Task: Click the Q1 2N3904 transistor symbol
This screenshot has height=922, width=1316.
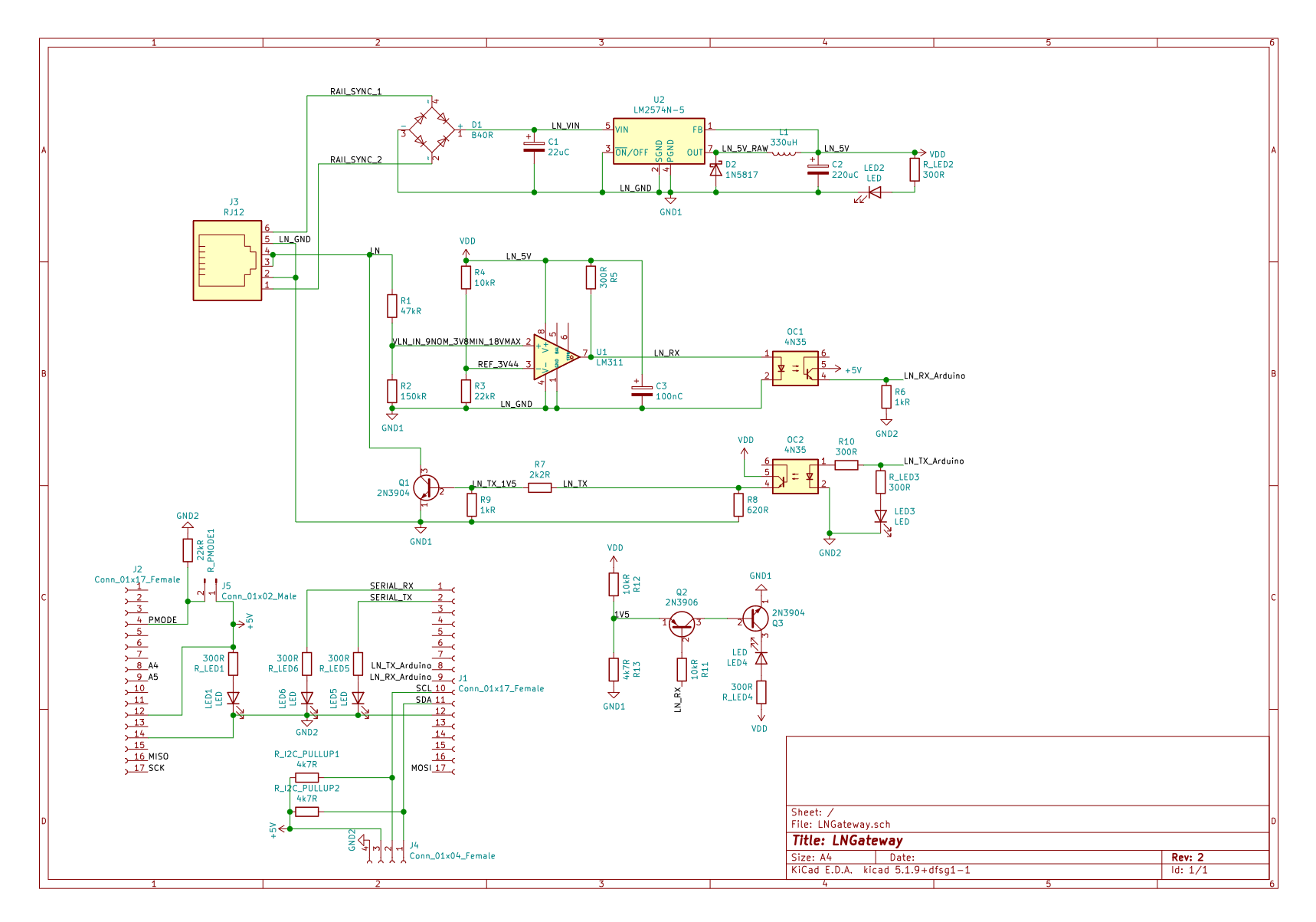Action: [x=425, y=487]
